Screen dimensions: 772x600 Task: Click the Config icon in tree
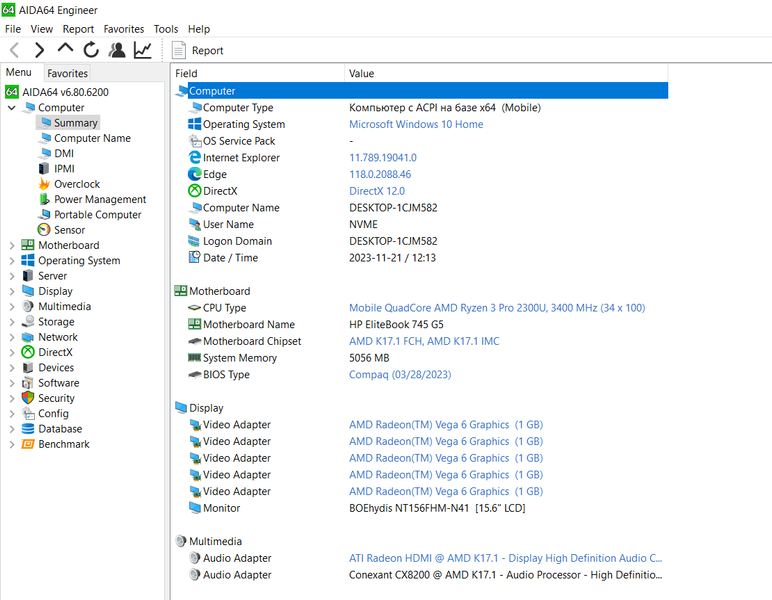(x=28, y=413)
